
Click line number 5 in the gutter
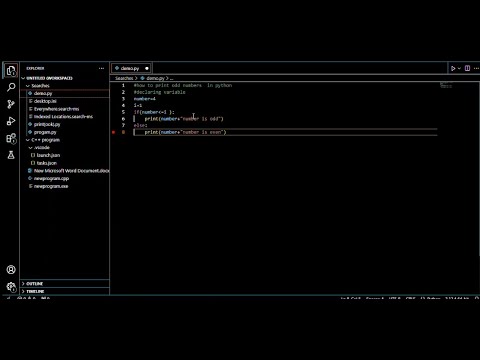pos(123,112)
